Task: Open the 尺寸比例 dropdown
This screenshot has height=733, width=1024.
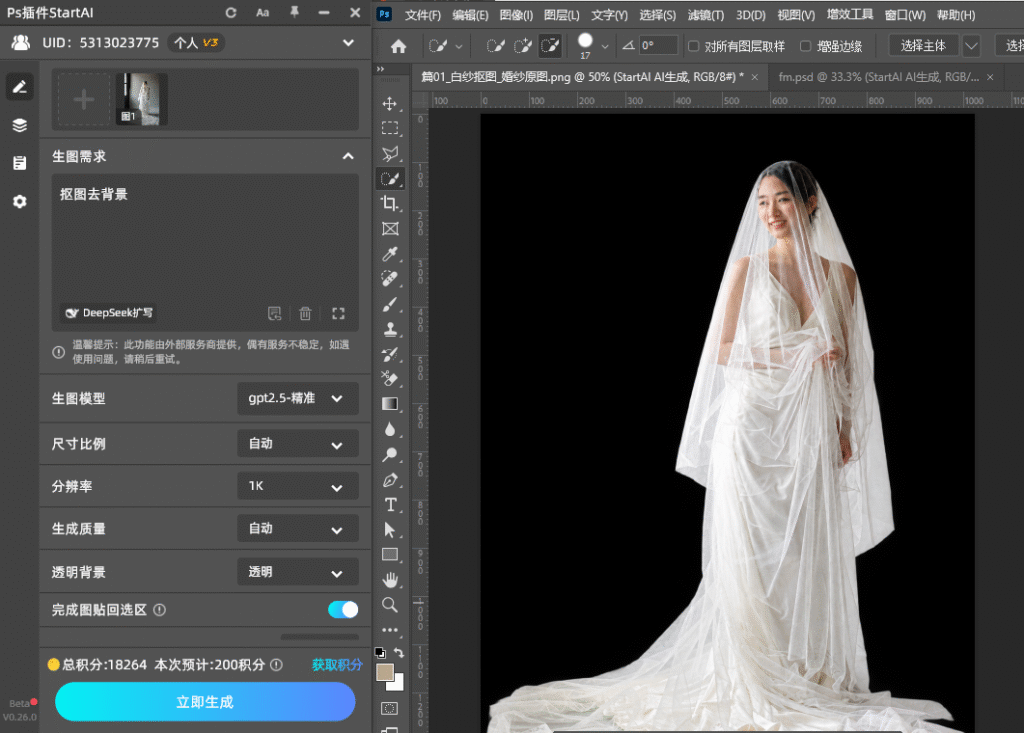Action: (x=297, y=444)
